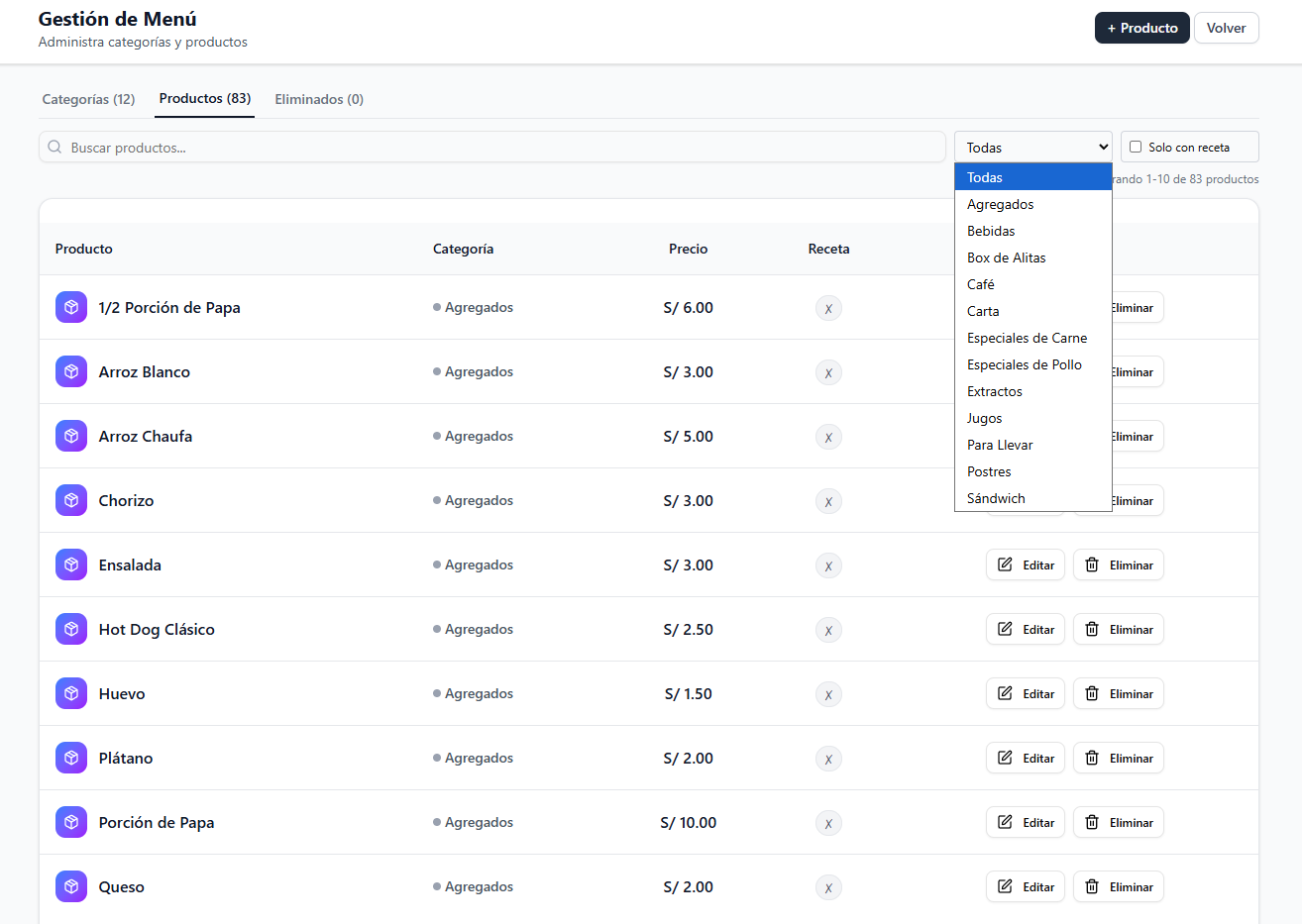Click the recipe X badge for Huevo
The height and width of the screenshot is (924, 1302).
pos(828,694)
